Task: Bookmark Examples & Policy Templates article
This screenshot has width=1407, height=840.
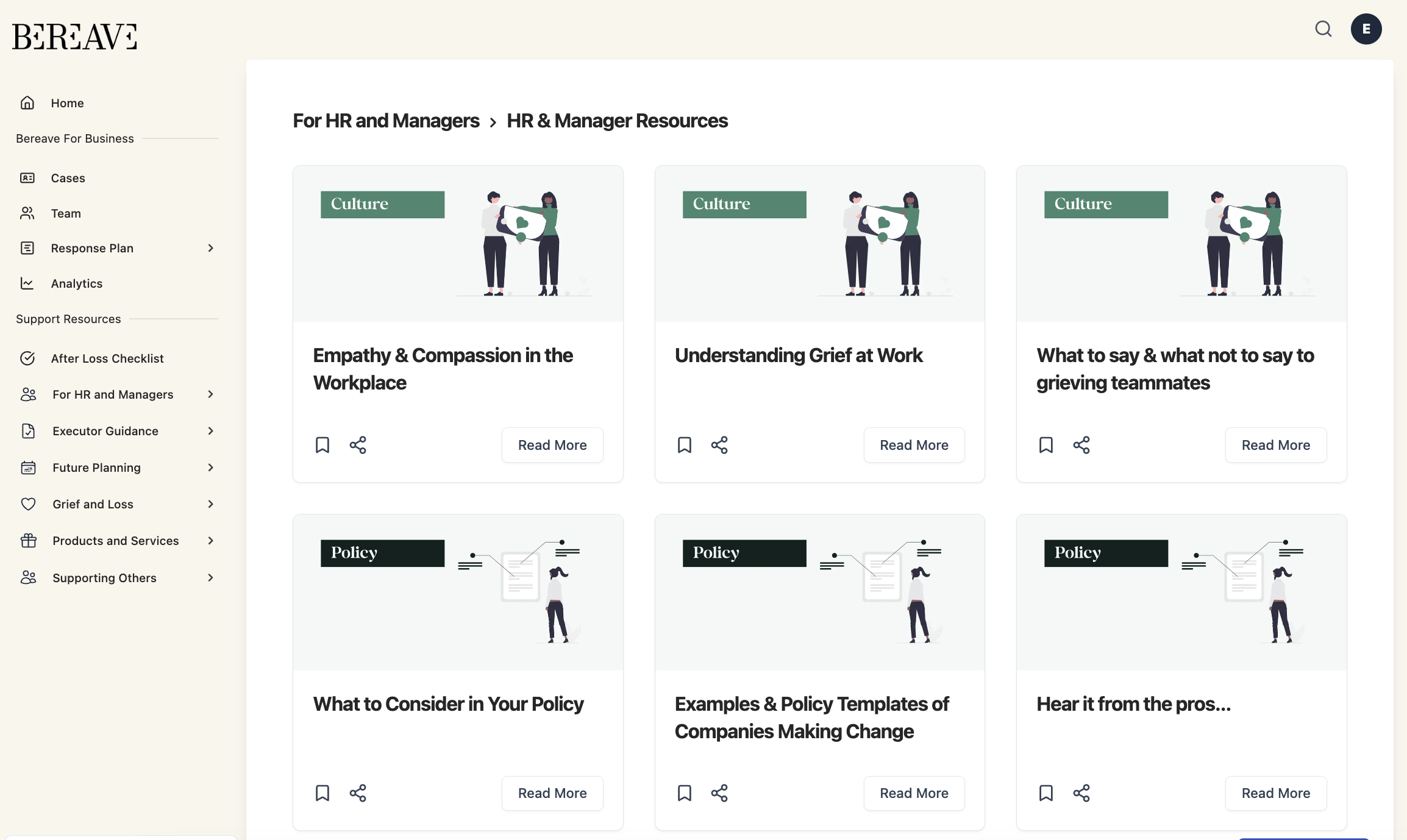Action: point(685,793)
